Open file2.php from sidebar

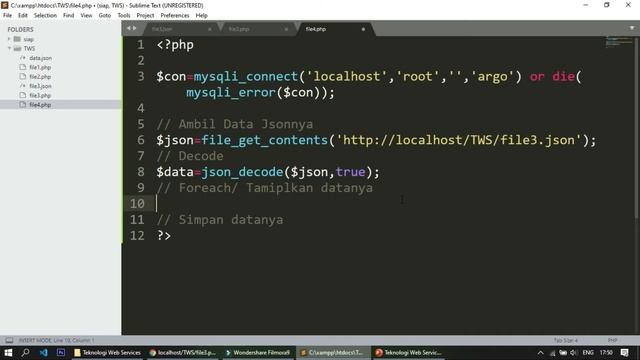[40, 77]
